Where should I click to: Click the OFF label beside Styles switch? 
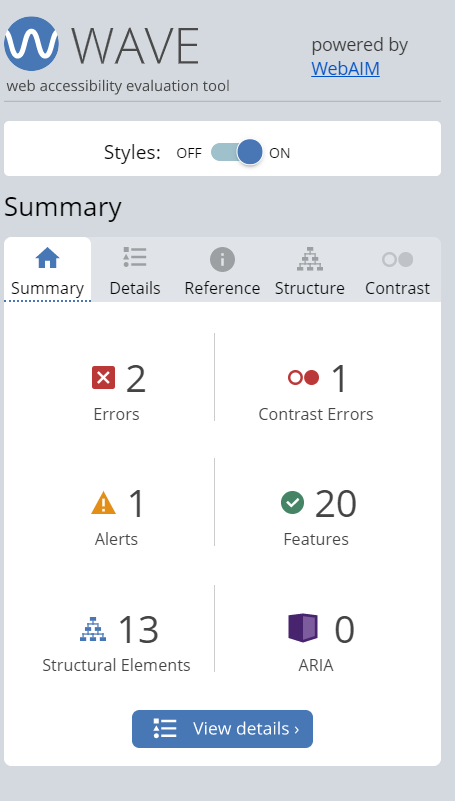tap(189, 153)
